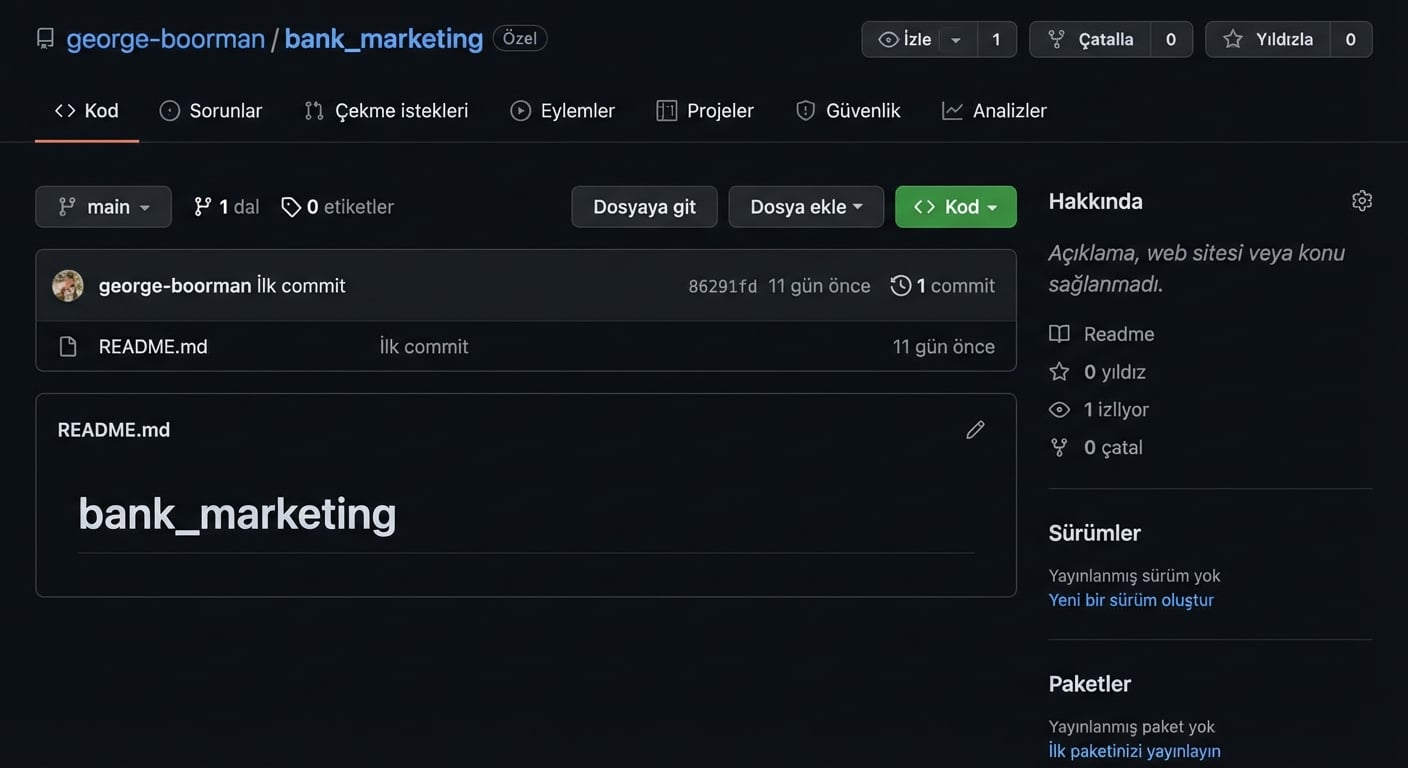Image resolution: width=1408 pixels, height=768 pixels.
Task: Click the branch icon beside 1 dal
Action: 204,206
